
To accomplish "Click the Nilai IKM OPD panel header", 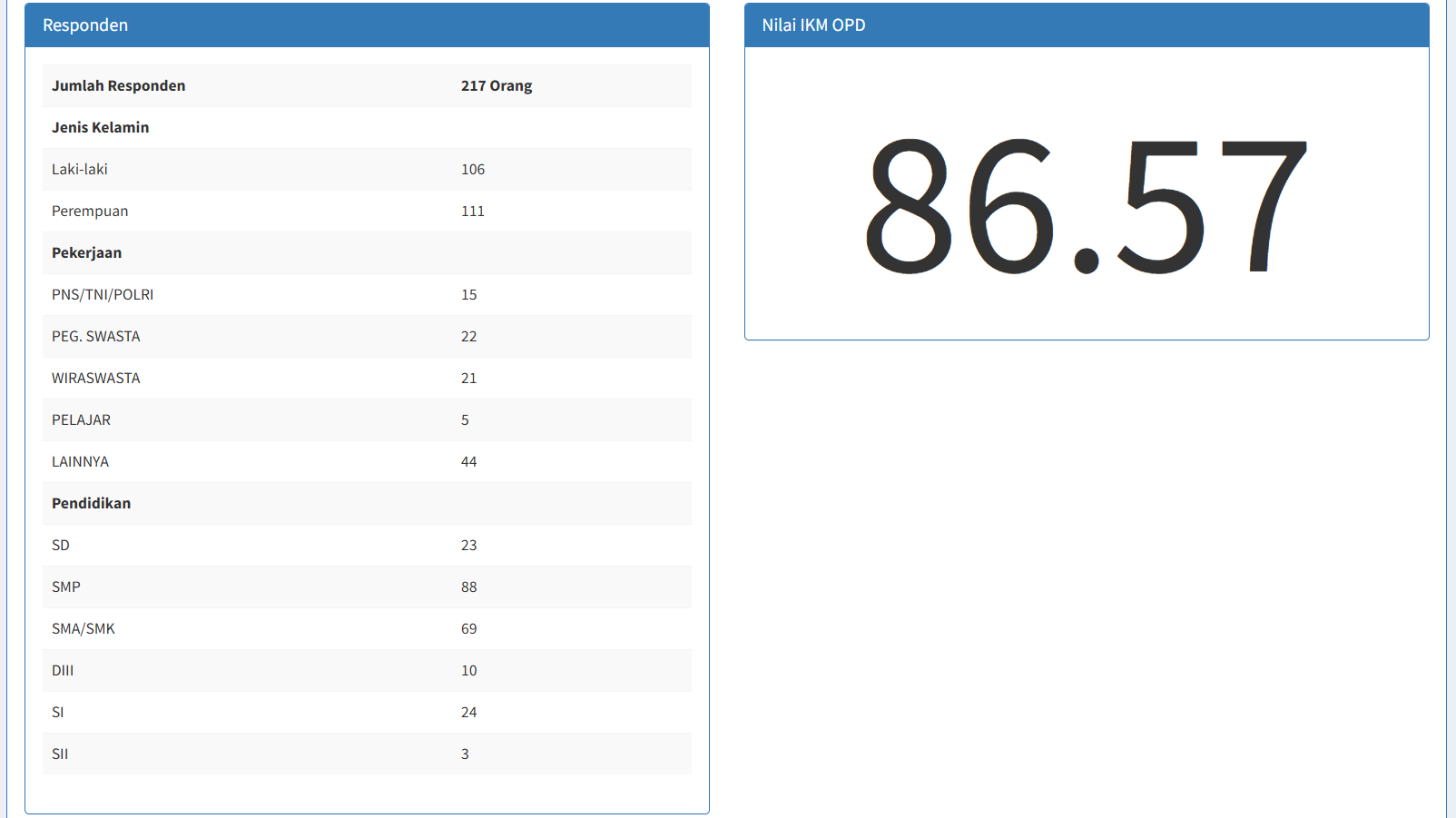I will click(813, 25).
